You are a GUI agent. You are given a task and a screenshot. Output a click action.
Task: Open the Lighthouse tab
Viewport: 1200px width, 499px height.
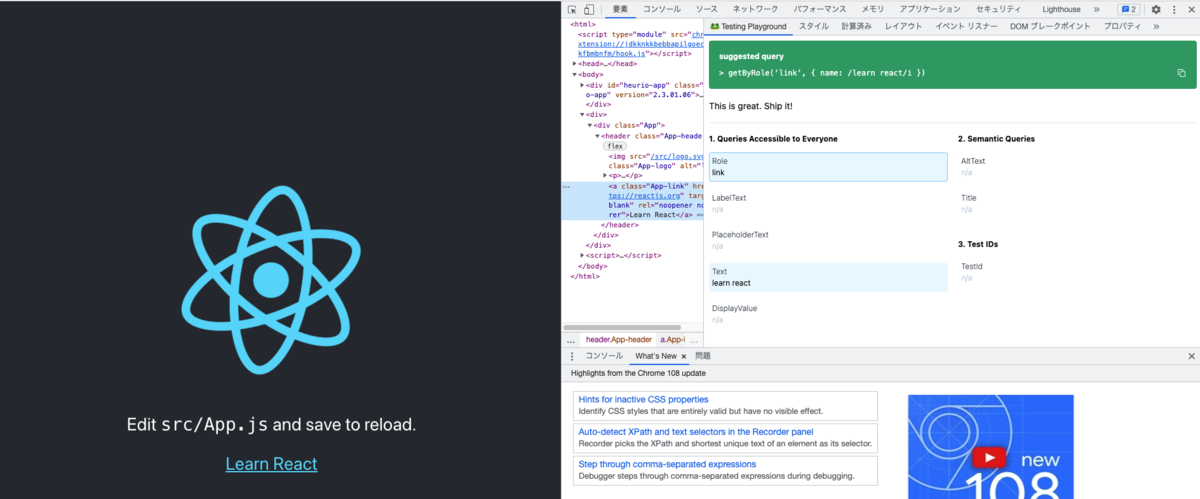[x=1061, y=9]
